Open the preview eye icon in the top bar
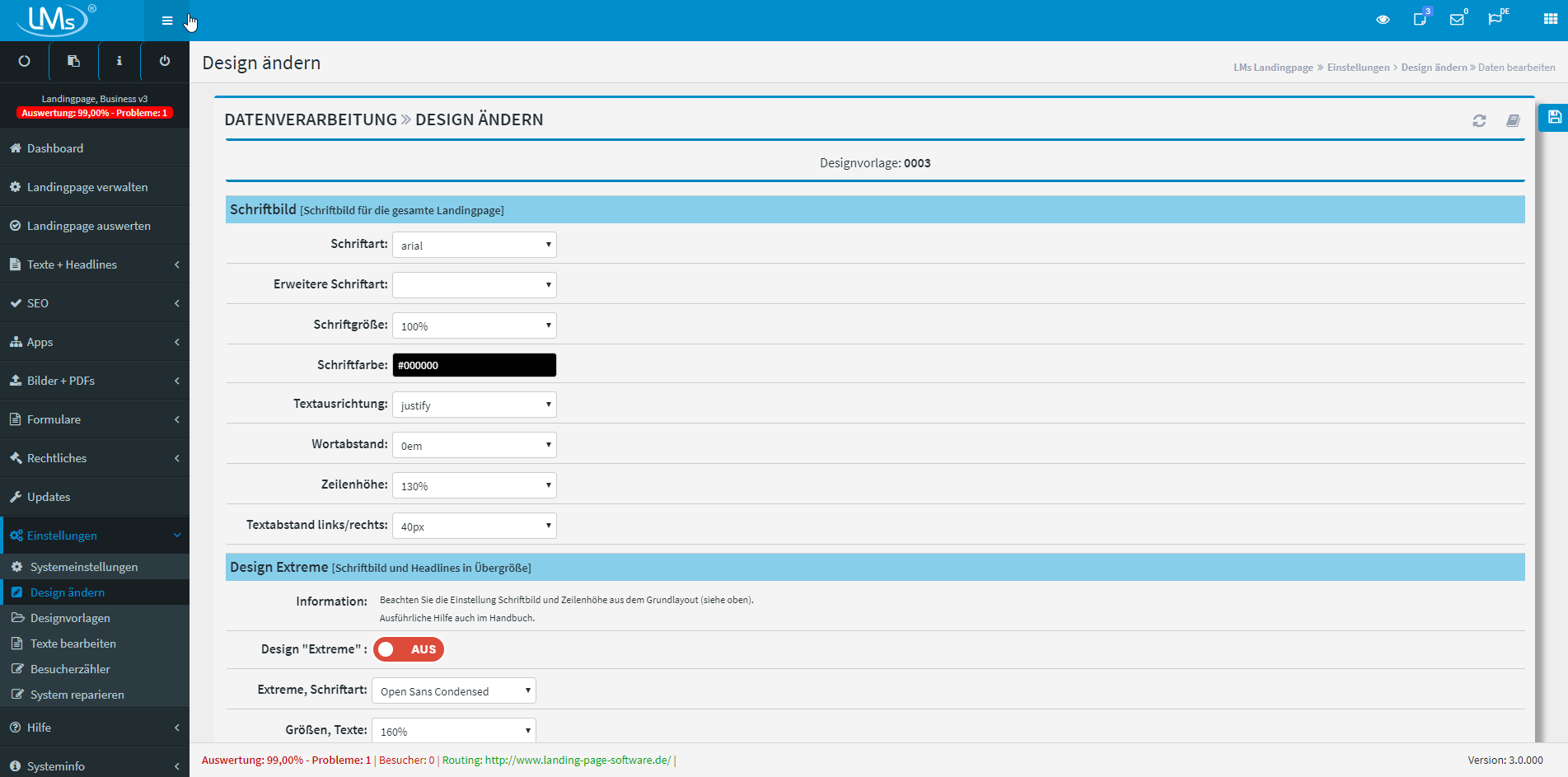Viewport: 1568px width, 777px height. point(1383,19)
